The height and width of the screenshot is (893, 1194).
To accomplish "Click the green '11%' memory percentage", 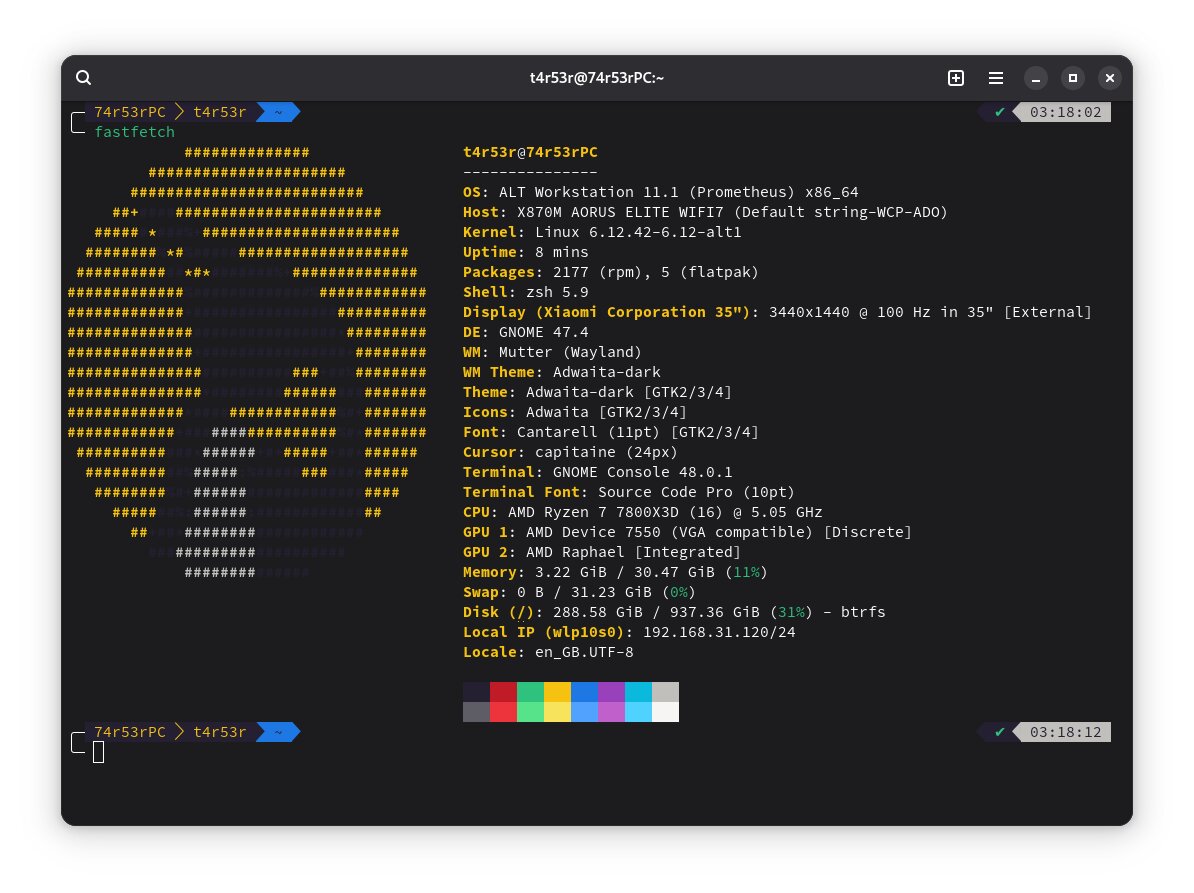I will click(x=746, y=572).
